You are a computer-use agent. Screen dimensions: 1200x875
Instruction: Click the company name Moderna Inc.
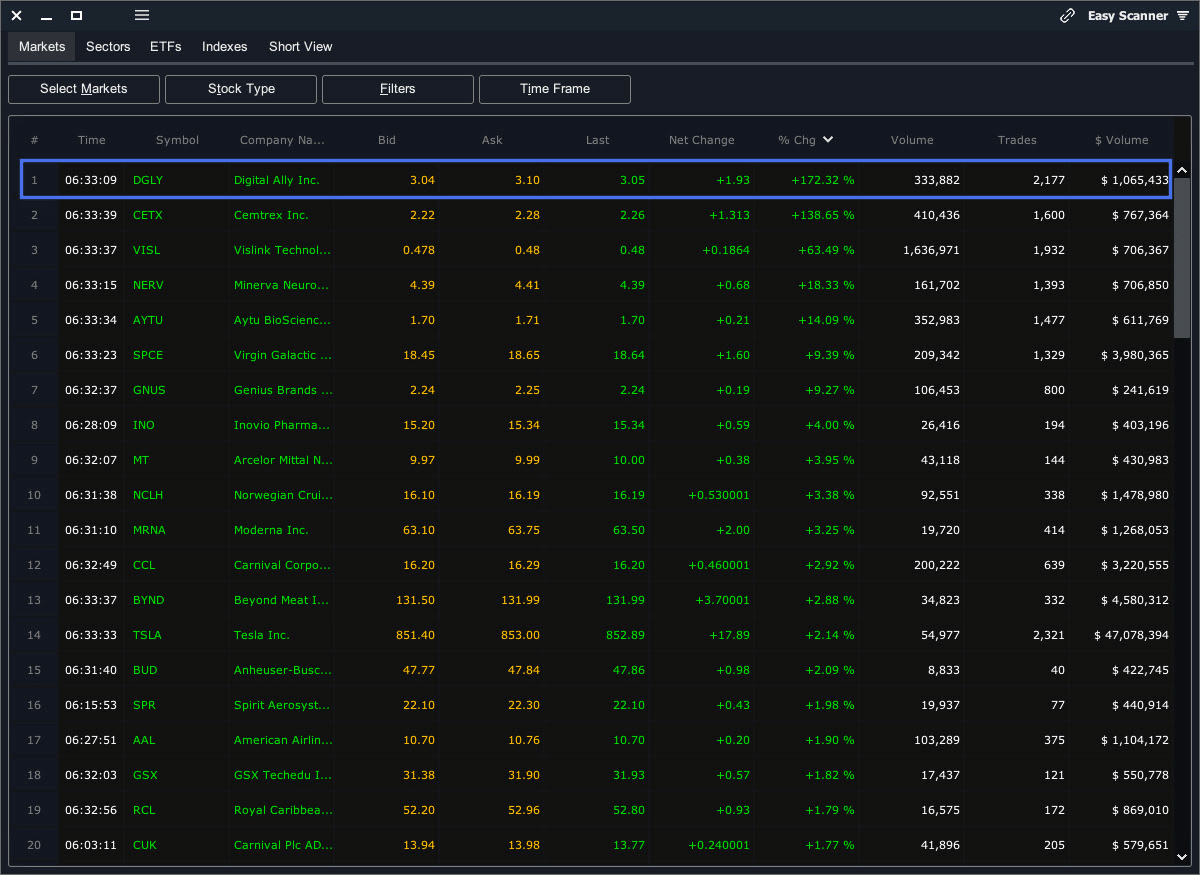click(271, 530)
